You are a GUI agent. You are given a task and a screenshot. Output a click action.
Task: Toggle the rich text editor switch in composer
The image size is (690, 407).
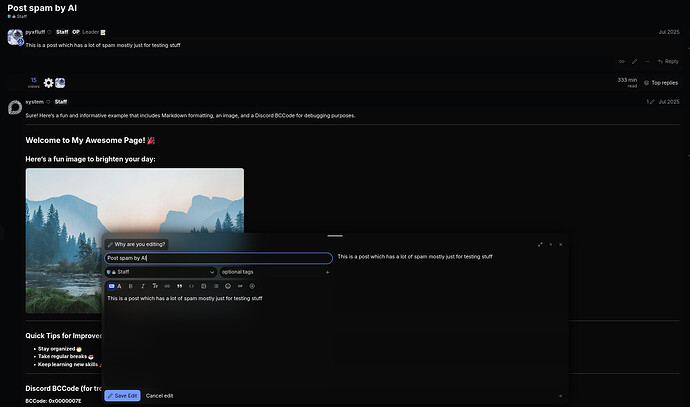click(111, 286)
